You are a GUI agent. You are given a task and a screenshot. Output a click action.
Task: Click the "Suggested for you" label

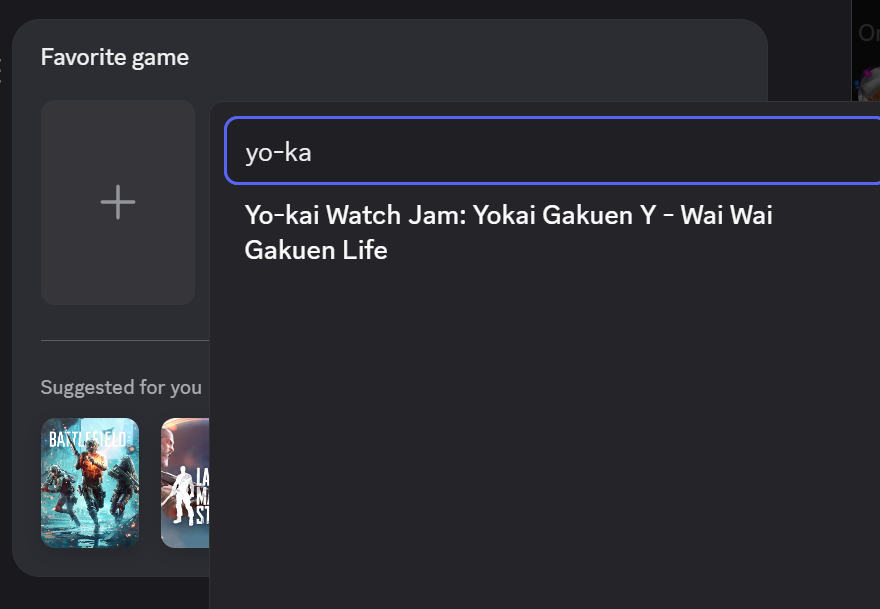tap(121, 387)
